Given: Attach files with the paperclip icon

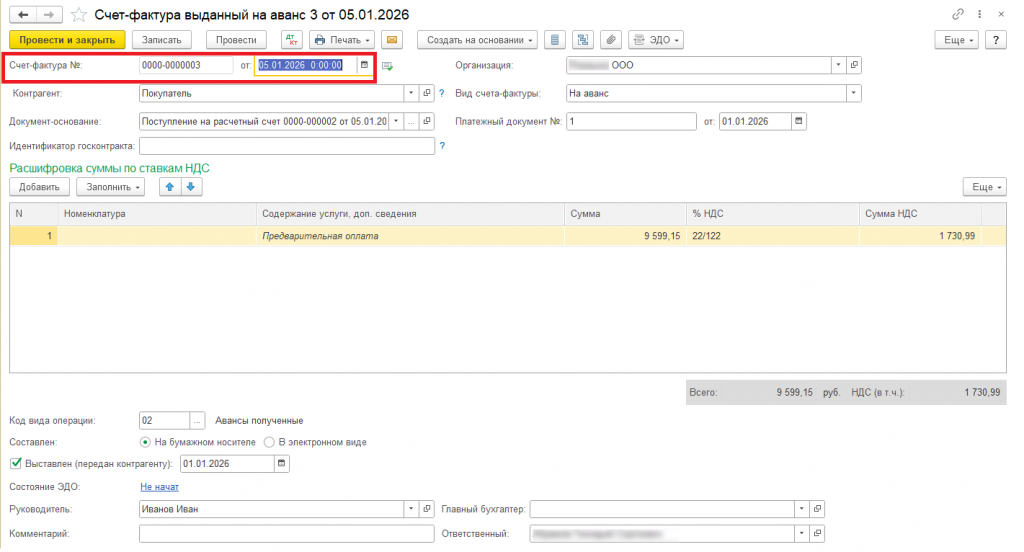Looking at the screenshot, I should click(611, 40).
